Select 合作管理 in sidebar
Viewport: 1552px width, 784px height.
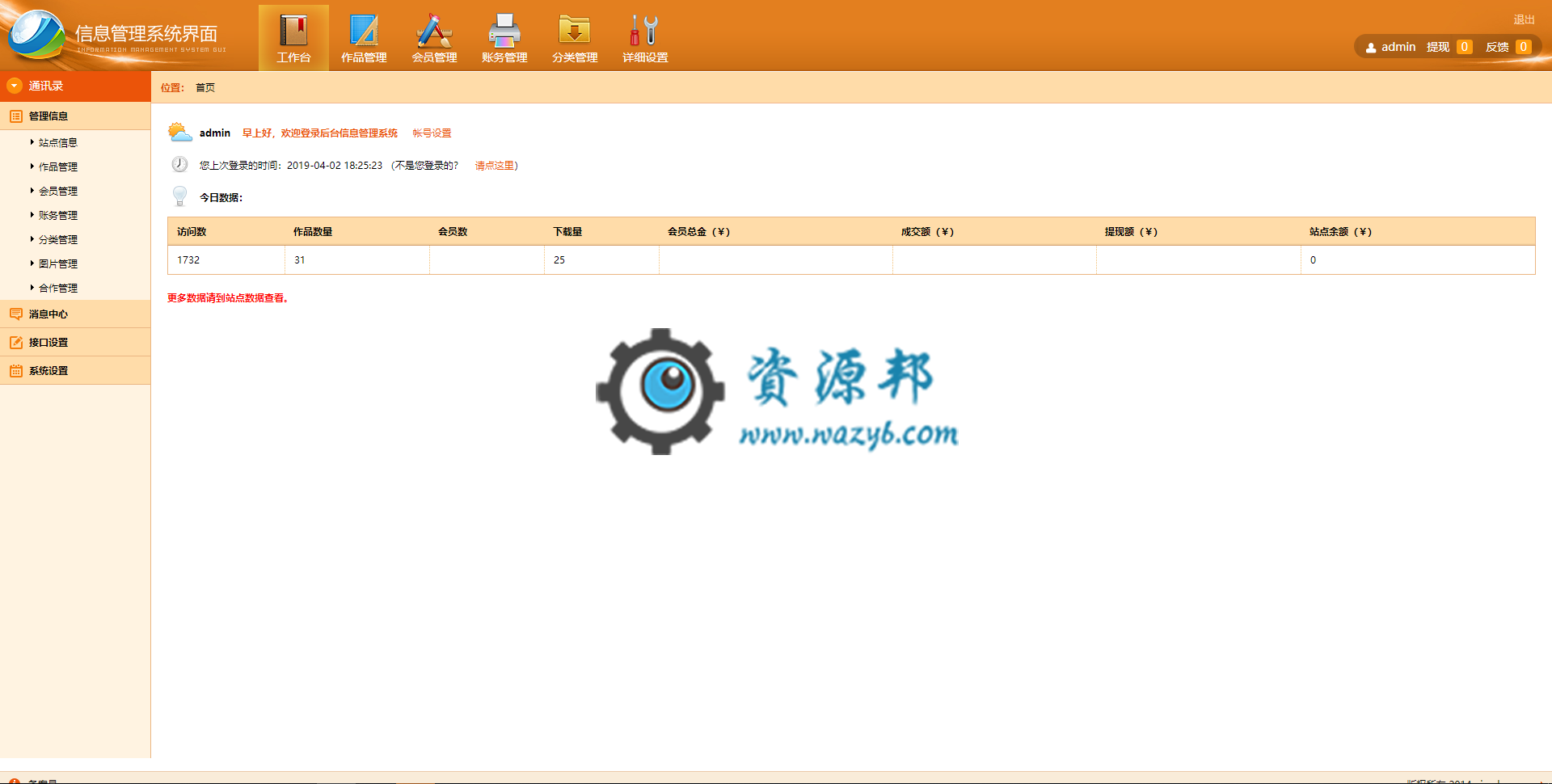pyautogui.click(x=58, y=289)
